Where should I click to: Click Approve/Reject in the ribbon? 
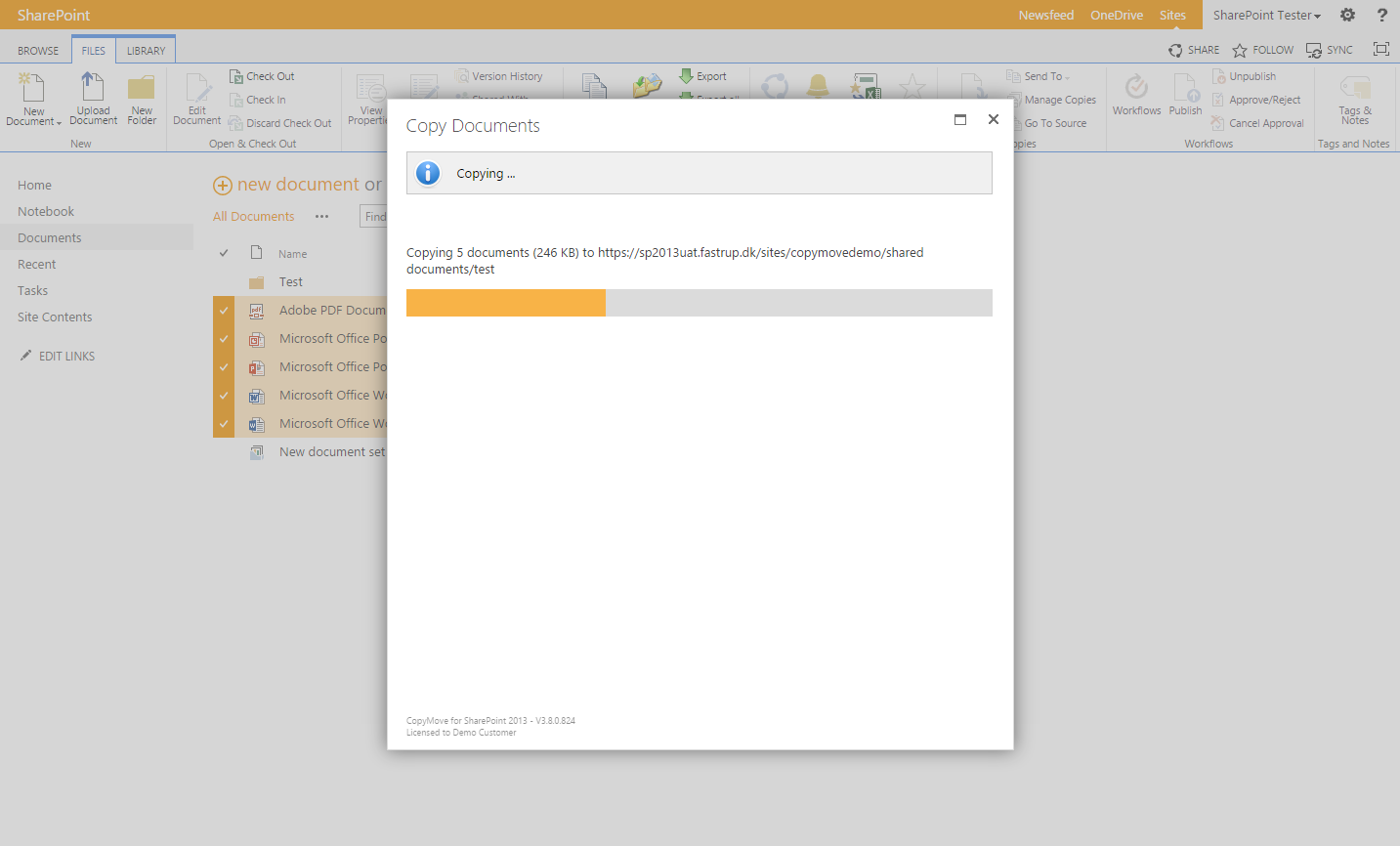click(x=1256, y=100)
